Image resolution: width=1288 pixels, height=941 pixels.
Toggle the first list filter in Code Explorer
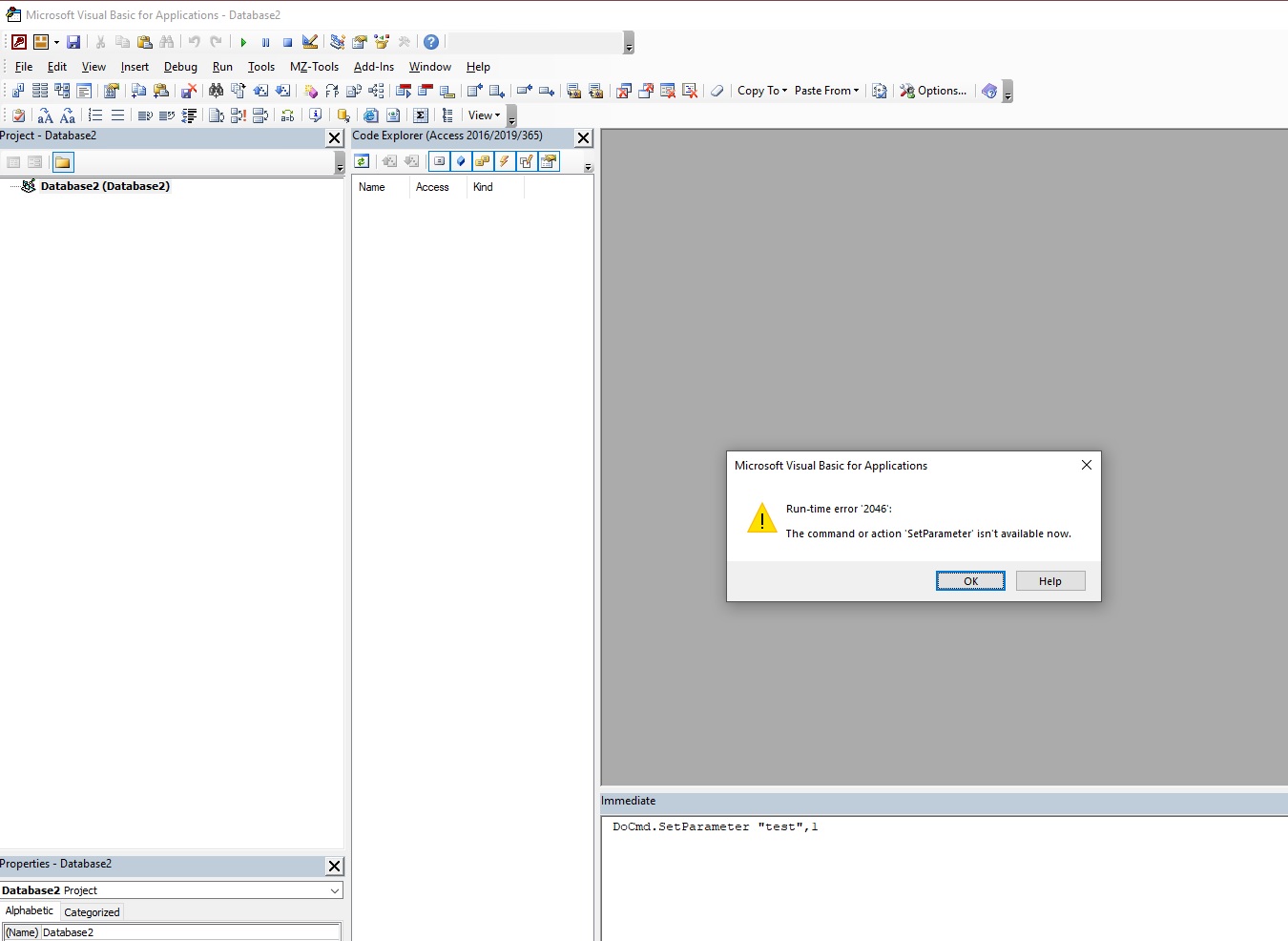coord(439,161)
